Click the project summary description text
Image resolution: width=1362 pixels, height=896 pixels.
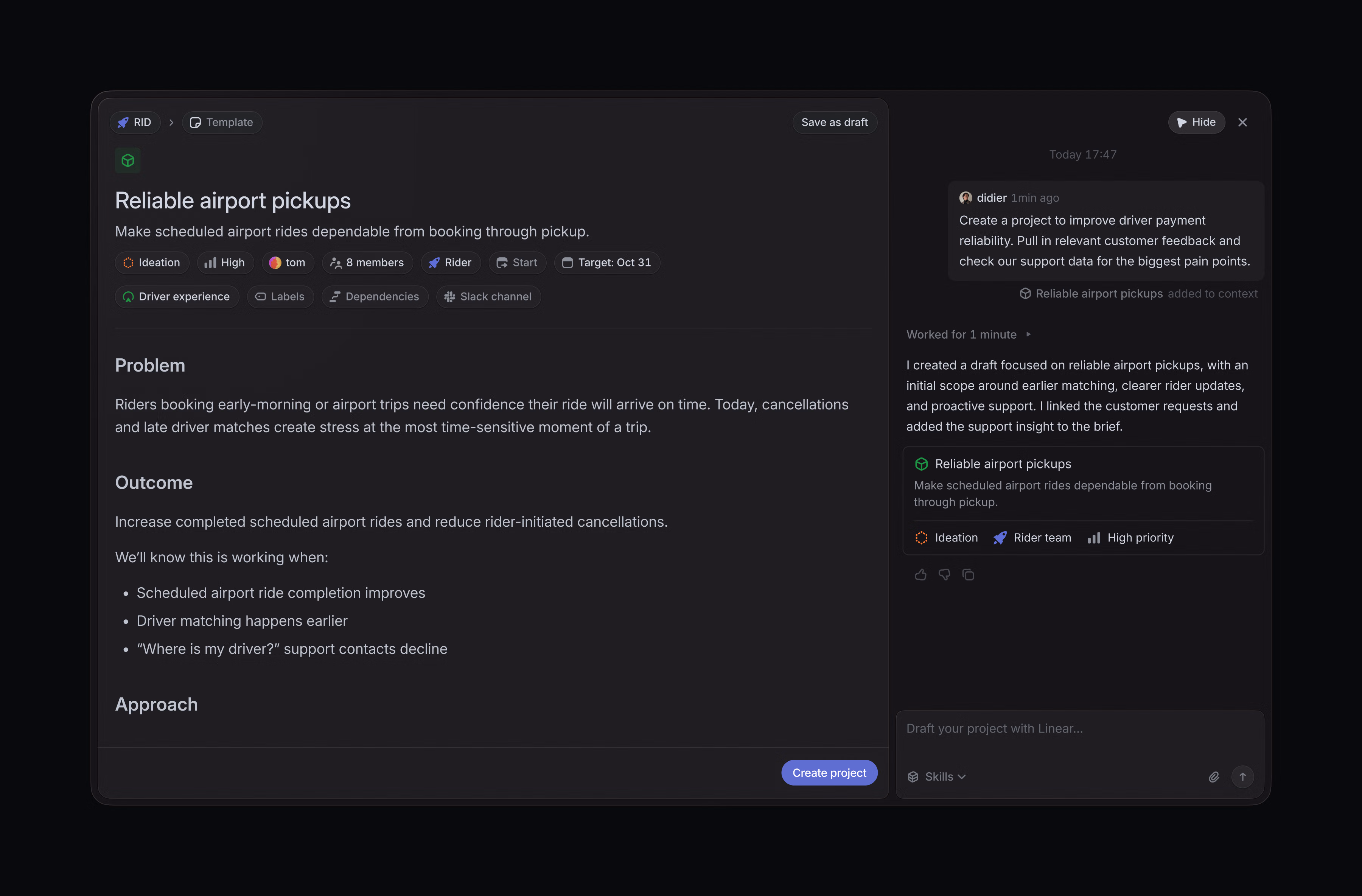pos(352,232)
